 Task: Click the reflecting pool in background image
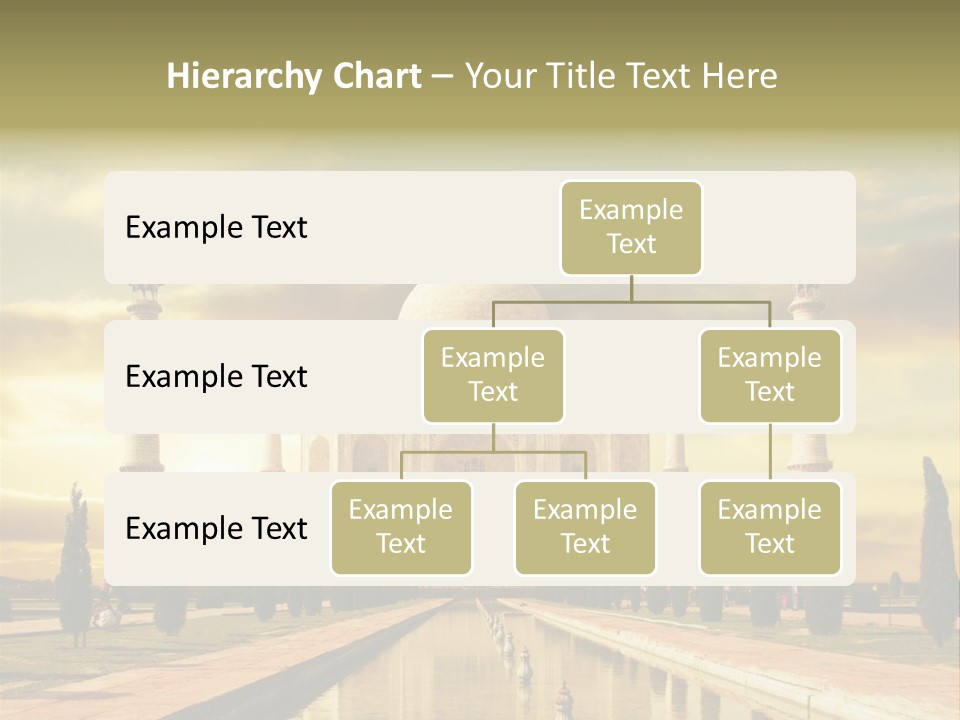click(x=560, y=660)
